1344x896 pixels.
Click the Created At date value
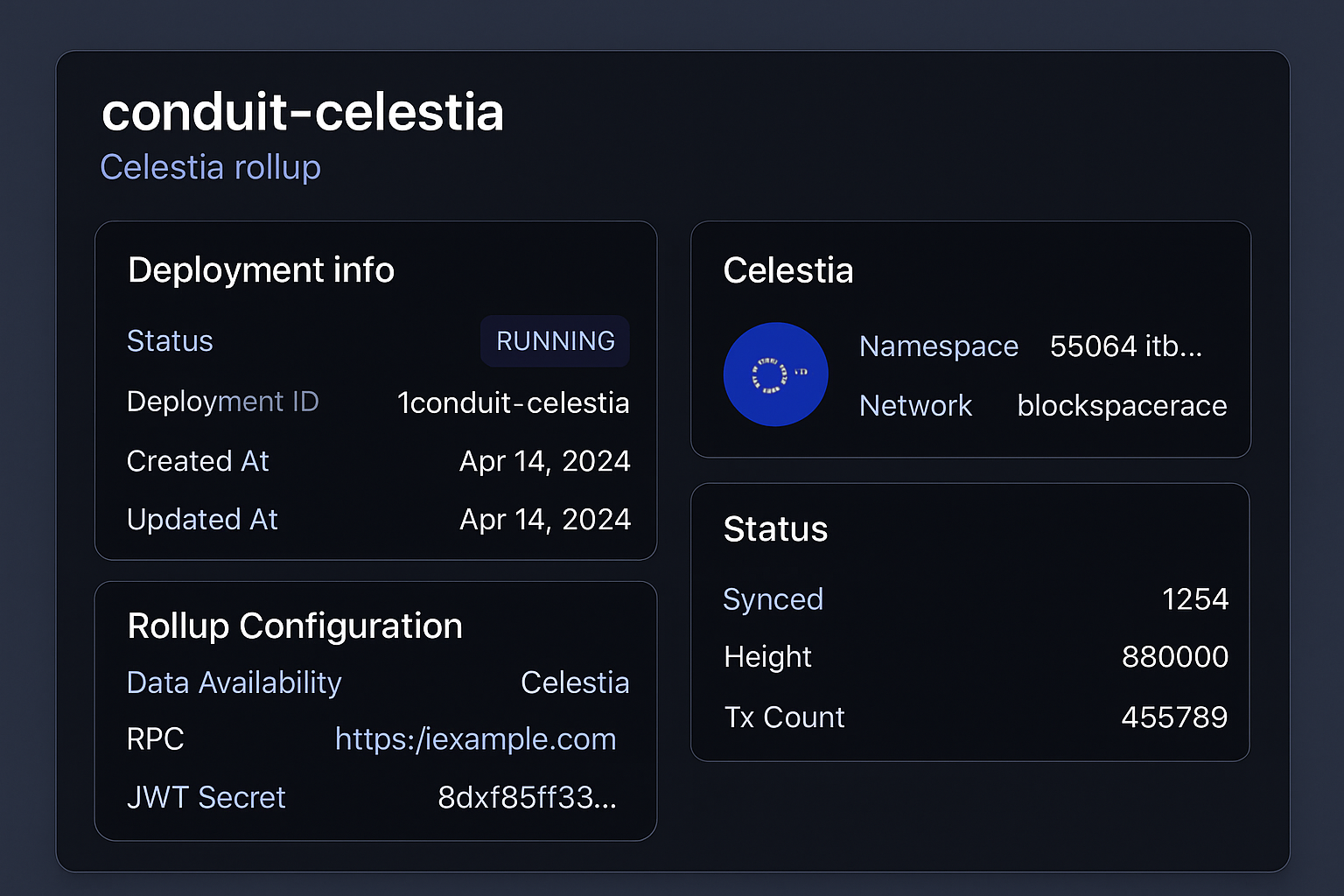(x=544, y=461)
